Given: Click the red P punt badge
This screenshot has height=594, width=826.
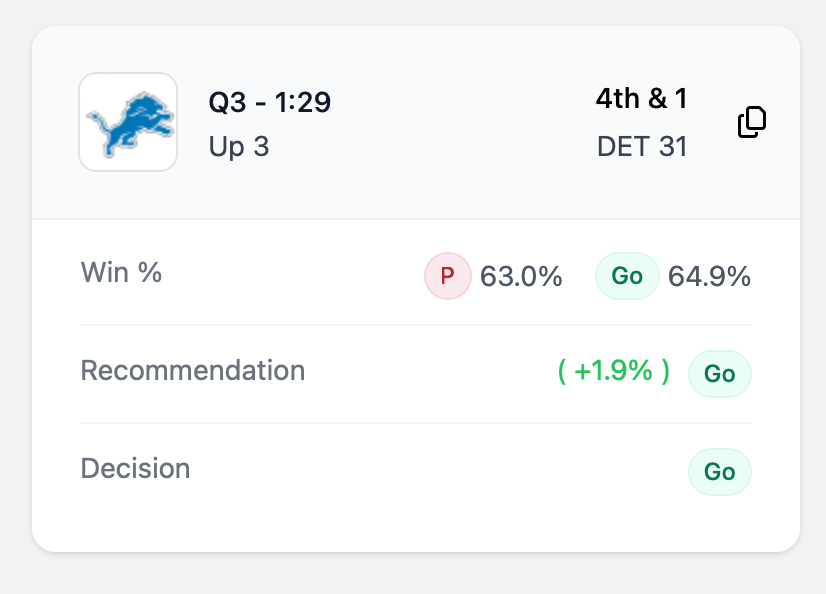Looking at the screenshot, I should point(447,276).
